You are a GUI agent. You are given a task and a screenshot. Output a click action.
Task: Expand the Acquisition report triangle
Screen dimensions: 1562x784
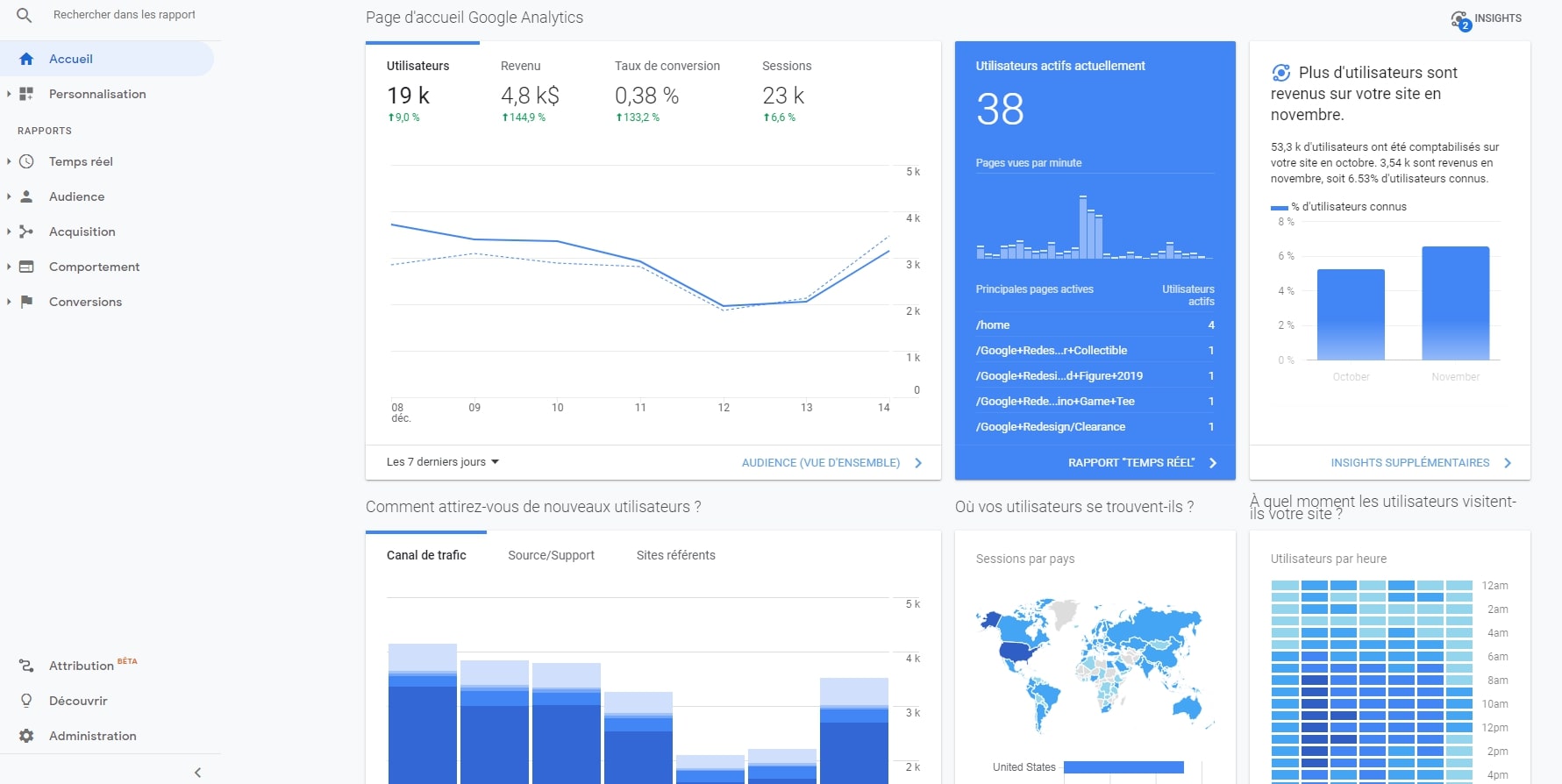click(9, 232)
